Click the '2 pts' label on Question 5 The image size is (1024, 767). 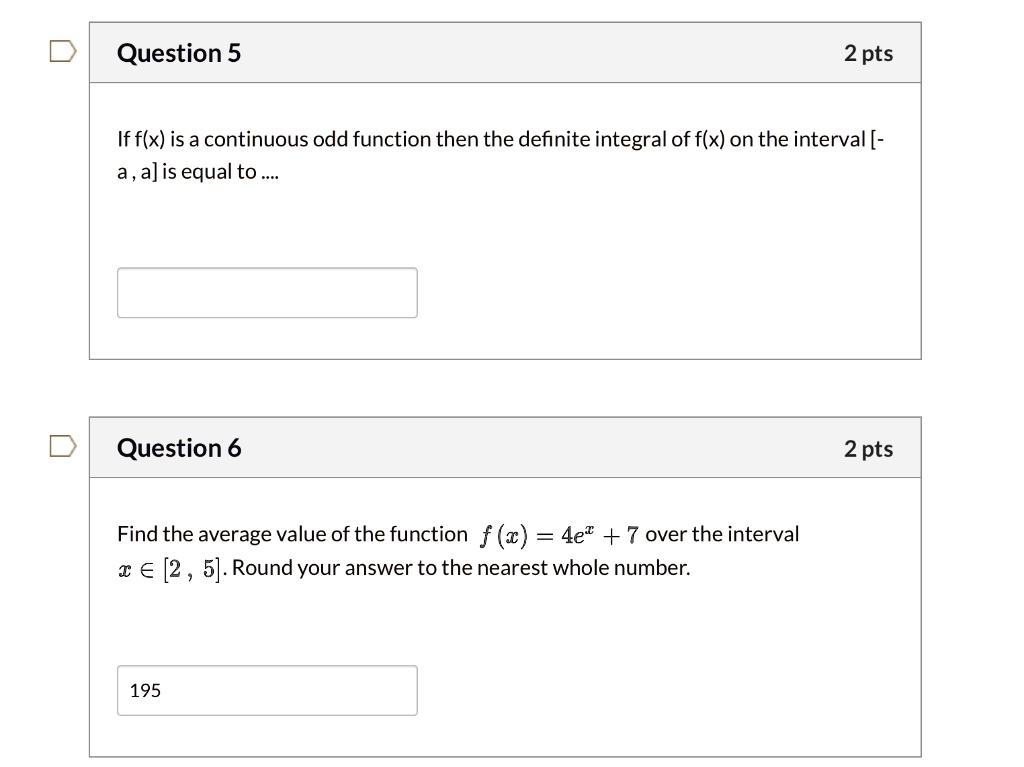(x=868, y=53)
